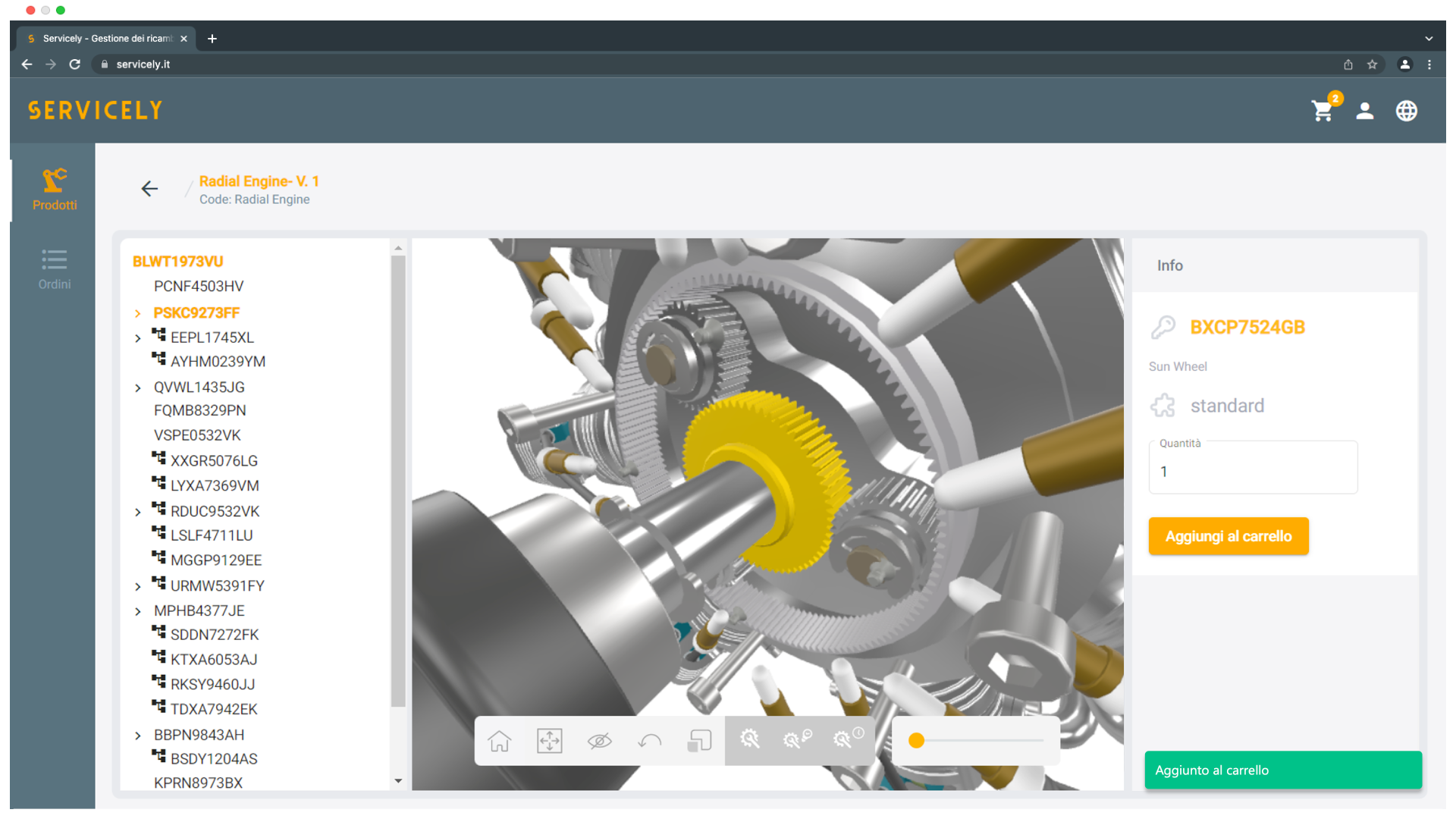Open the language globe menu
This screenshot has height=819, width=1456.
tap(1407, 111)
